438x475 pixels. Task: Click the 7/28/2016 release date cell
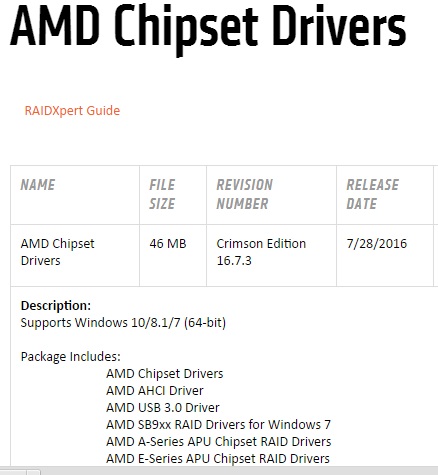coord(377,244)
